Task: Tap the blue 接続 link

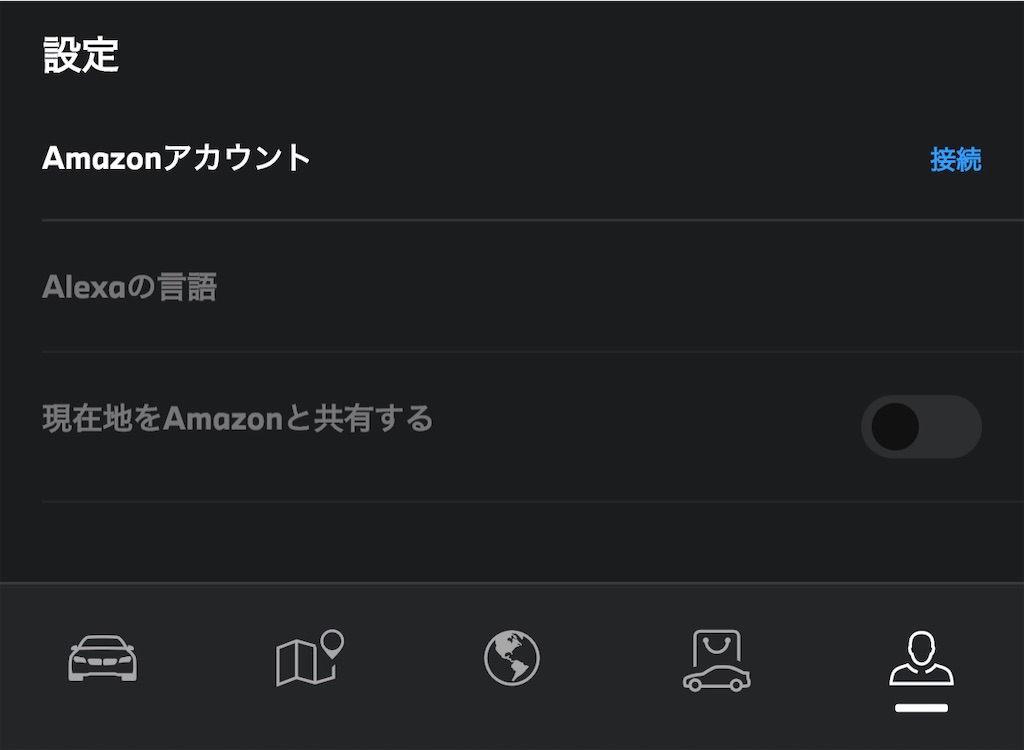Action: pyautogui.click(x=955, y=159)
